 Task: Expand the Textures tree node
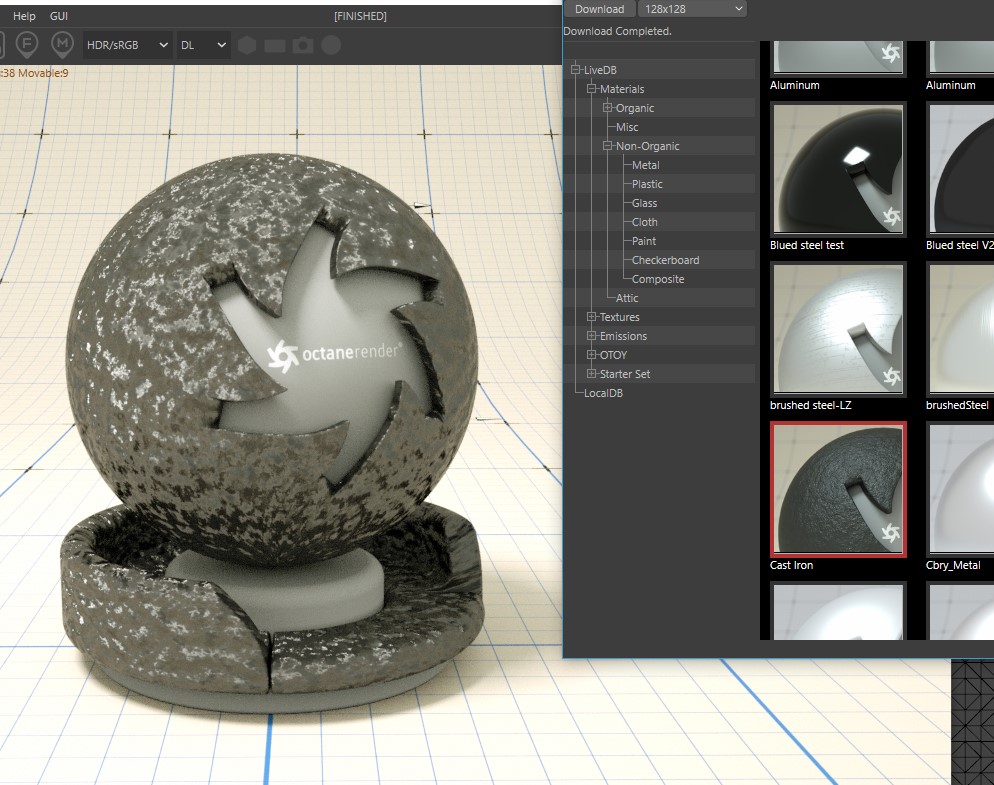coord(591,316)
